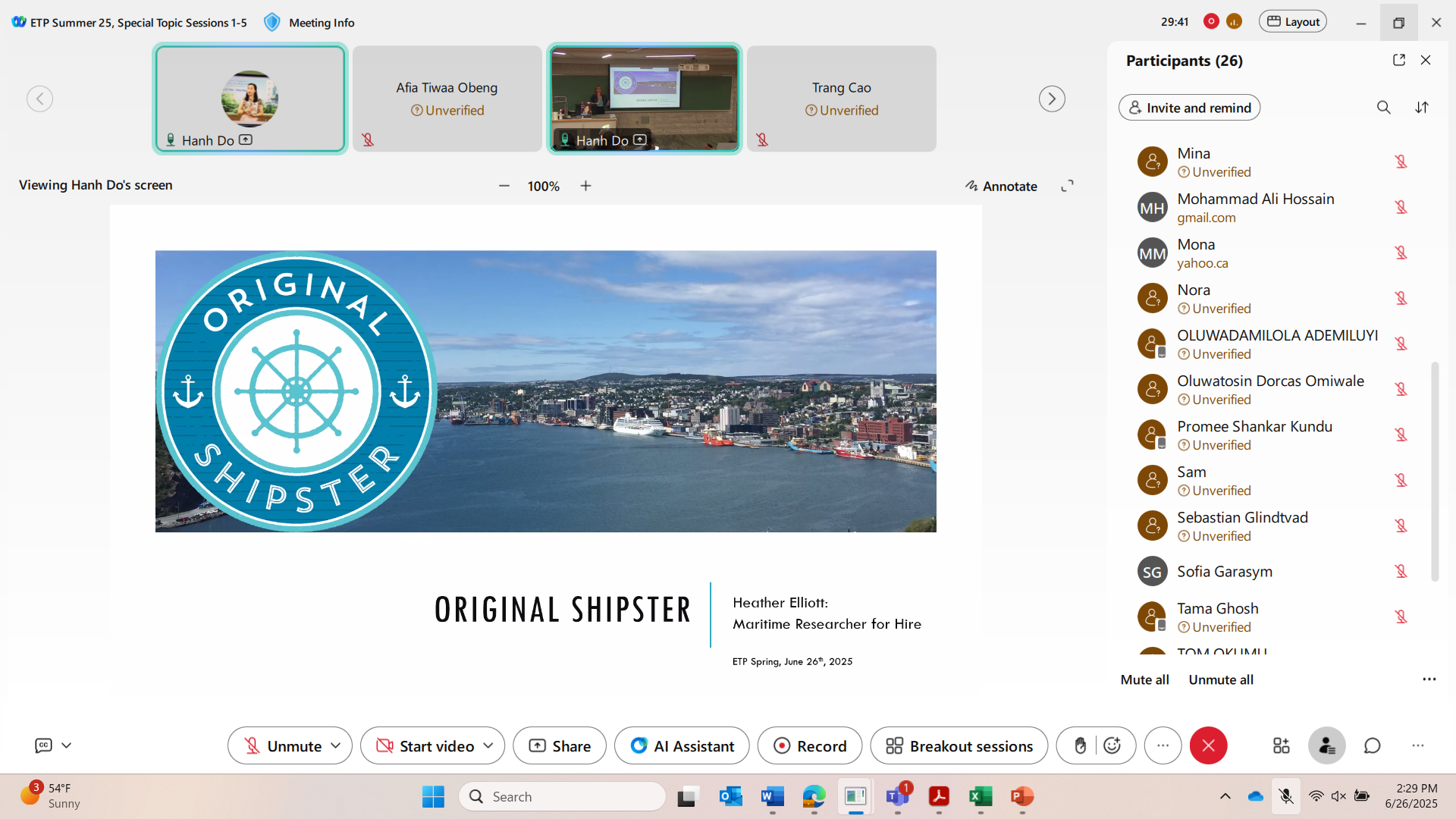Open more panel options at bottom right
The image size is (1456, 819).
[1418, 745]
